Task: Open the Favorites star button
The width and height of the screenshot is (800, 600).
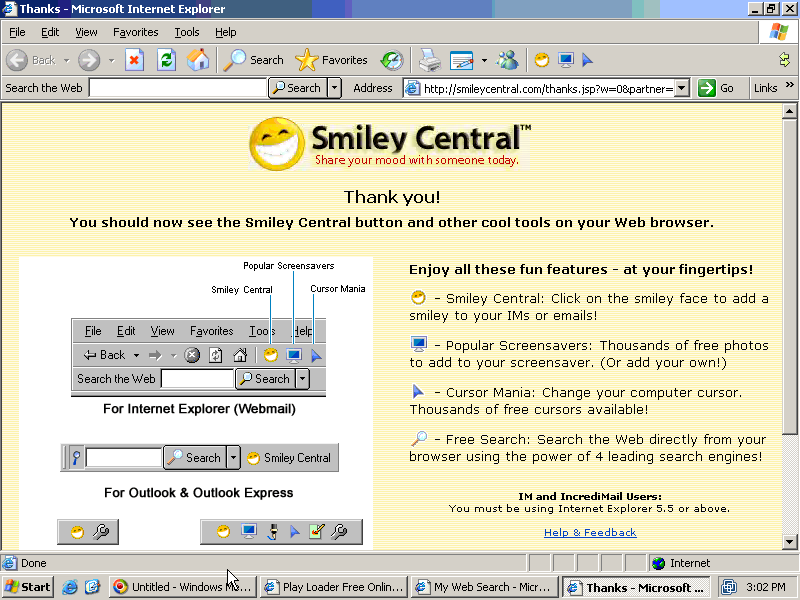Action: 332,60
